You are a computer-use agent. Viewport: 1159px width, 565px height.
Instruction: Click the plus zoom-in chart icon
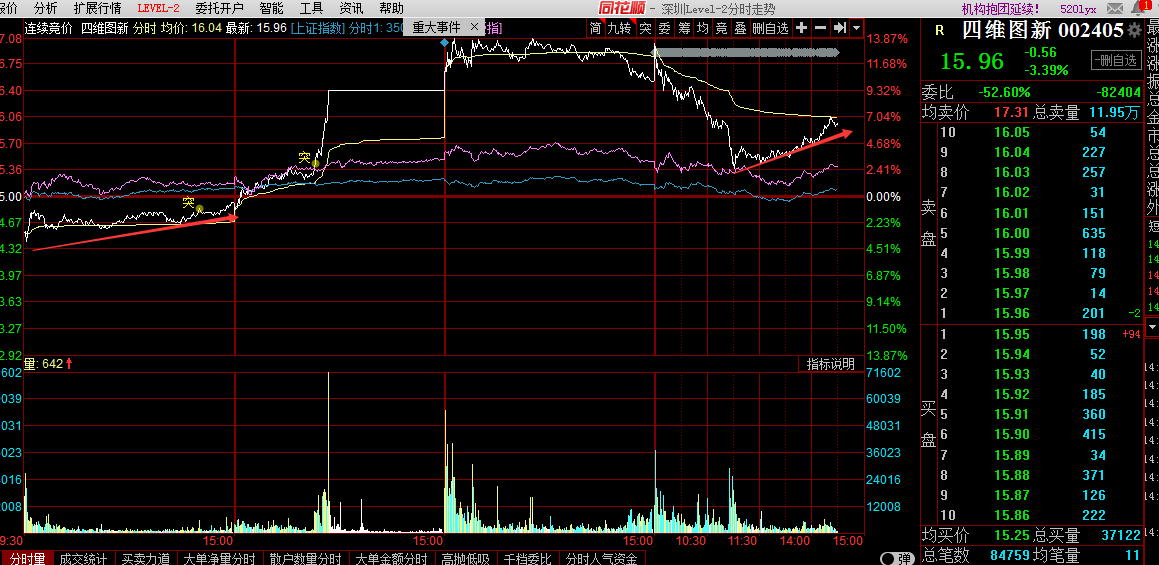tap(801, 28)
